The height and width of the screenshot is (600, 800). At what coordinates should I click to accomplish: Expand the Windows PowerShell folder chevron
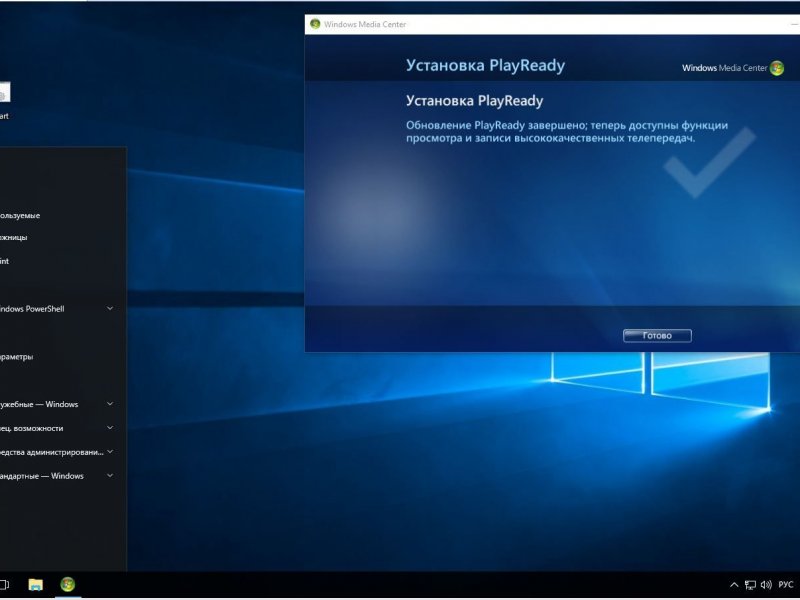110,308
